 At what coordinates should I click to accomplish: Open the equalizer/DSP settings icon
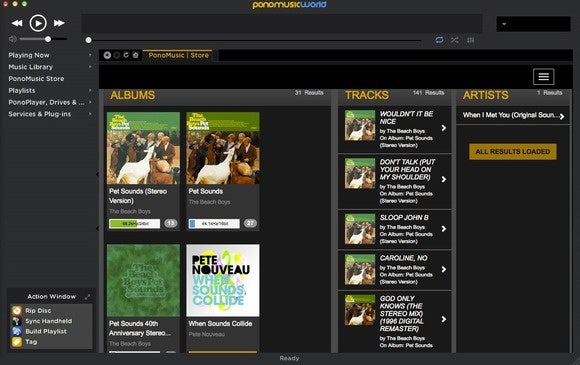[471, 40]
